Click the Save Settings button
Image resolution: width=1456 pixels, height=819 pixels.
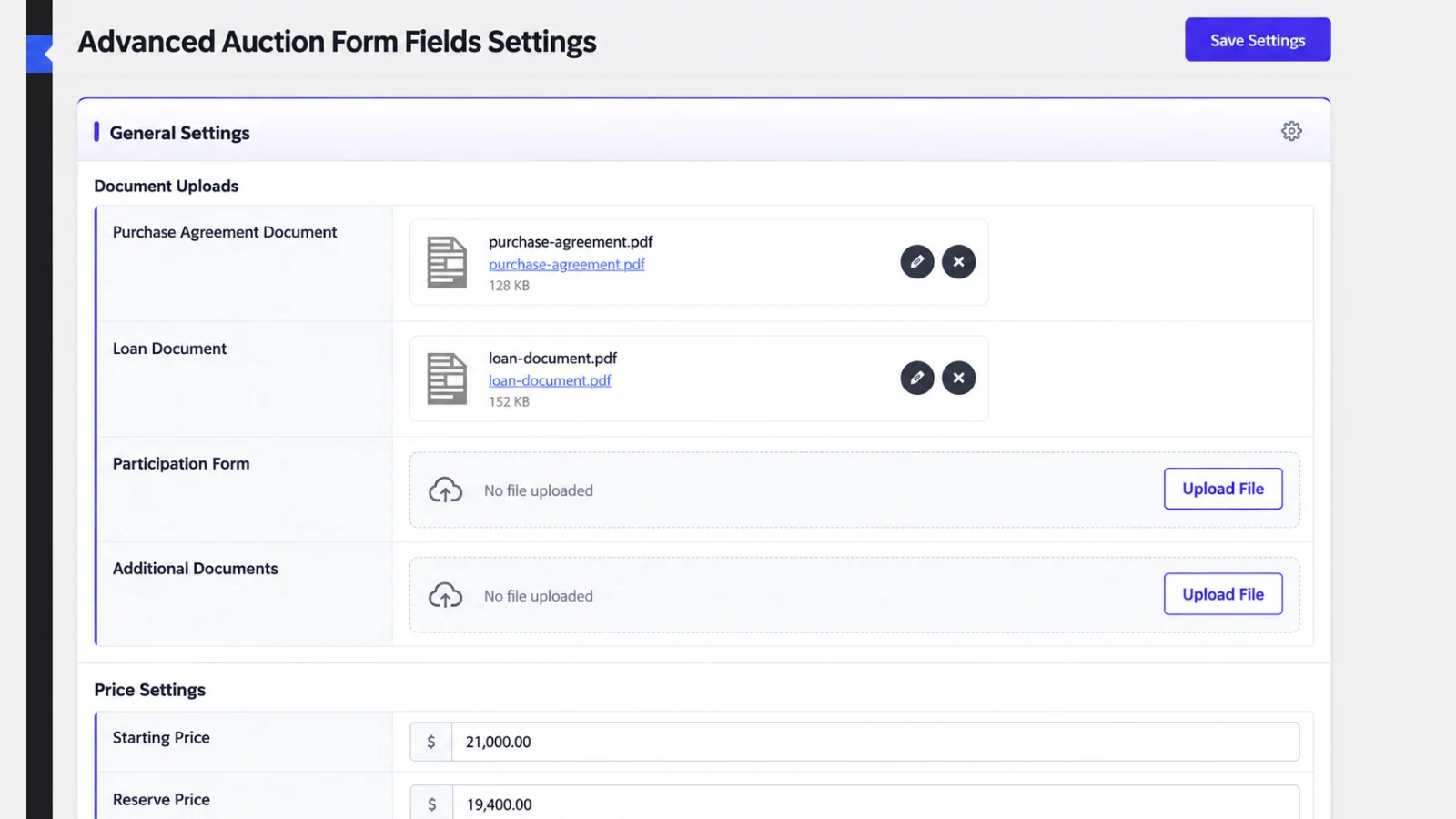(x=1258, y=40)
